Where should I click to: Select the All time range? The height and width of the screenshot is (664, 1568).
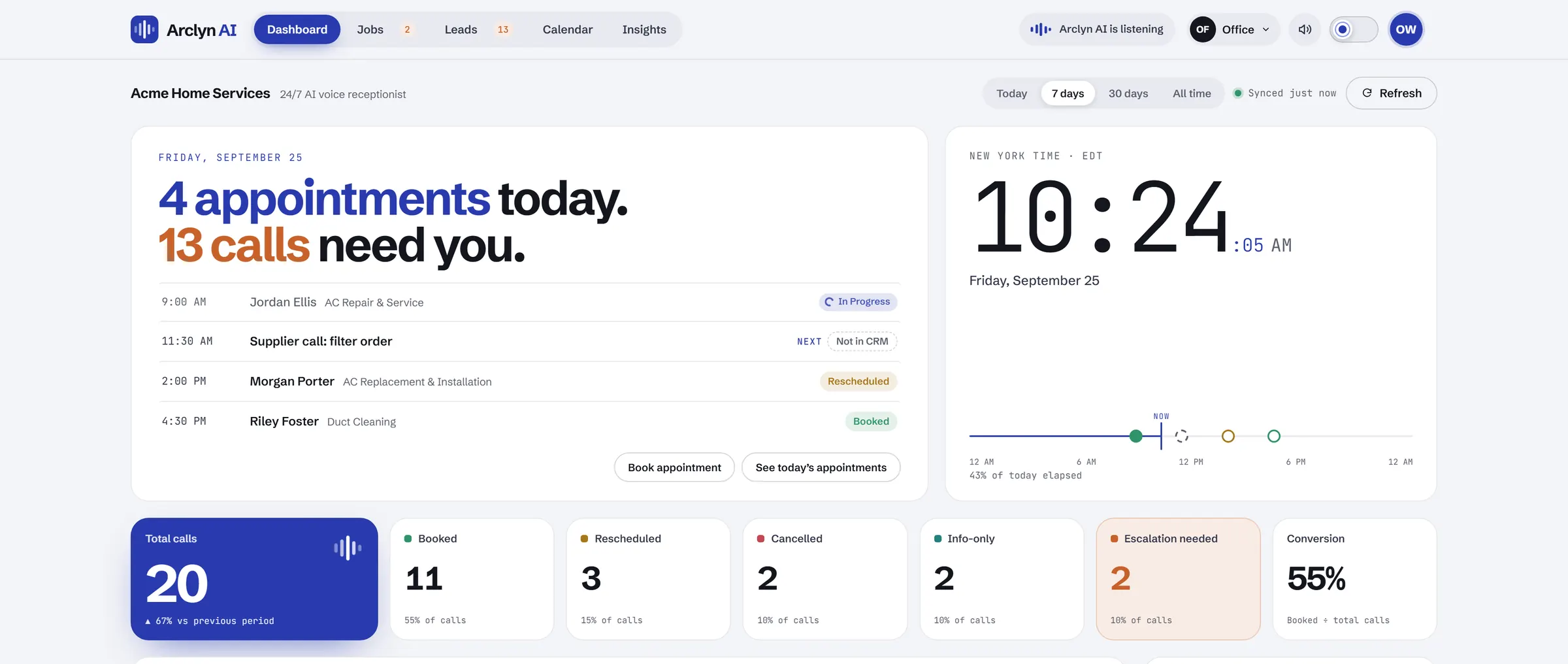click(x=1192, y=93)
